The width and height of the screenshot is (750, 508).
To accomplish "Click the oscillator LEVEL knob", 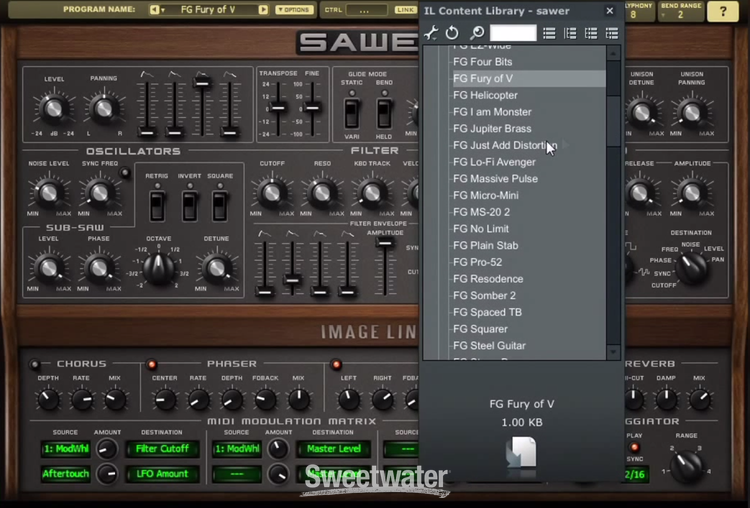I will pos(54,109).
